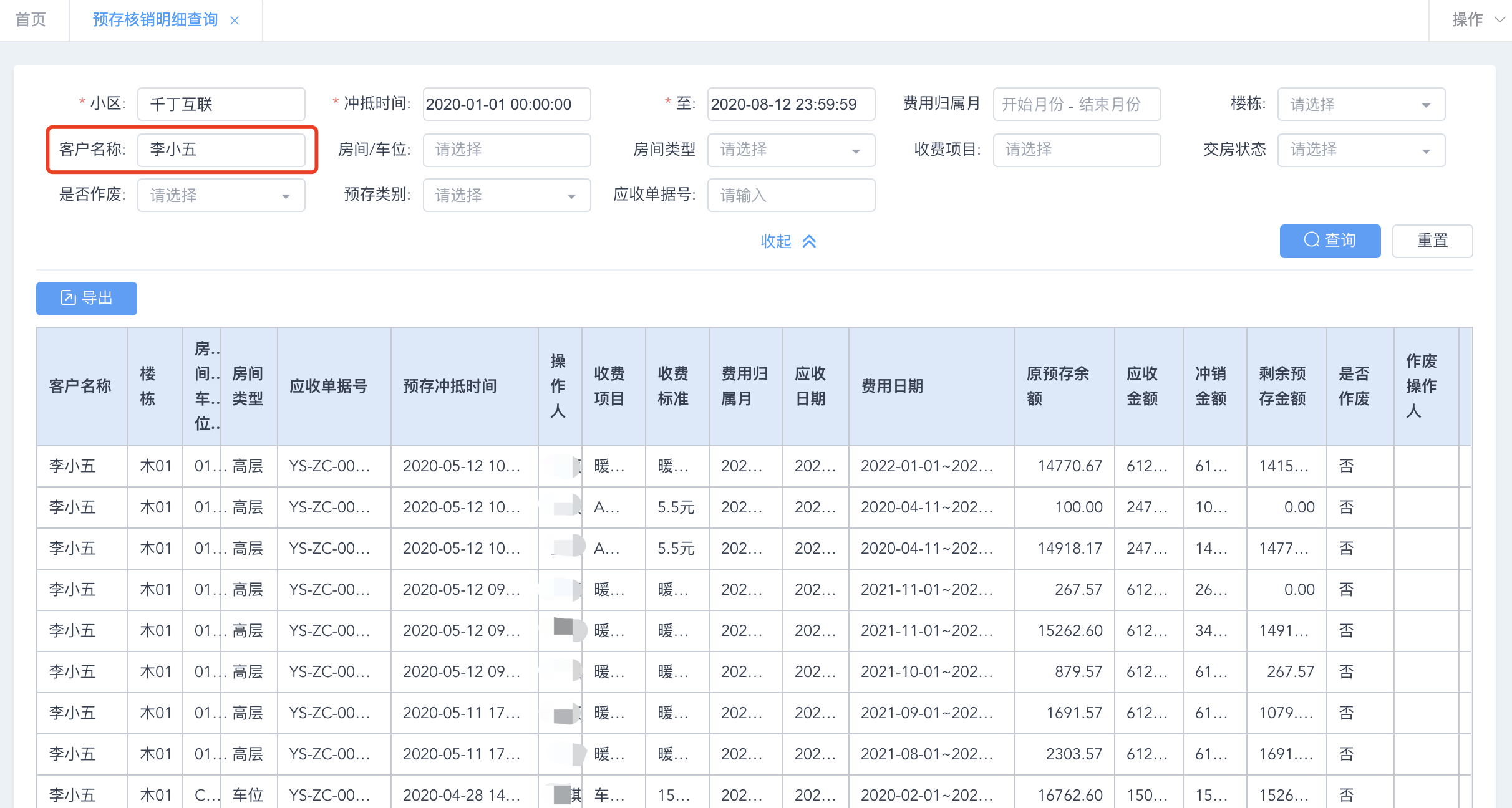Select the 预存核销明细查询 tab

pos(155,20)
